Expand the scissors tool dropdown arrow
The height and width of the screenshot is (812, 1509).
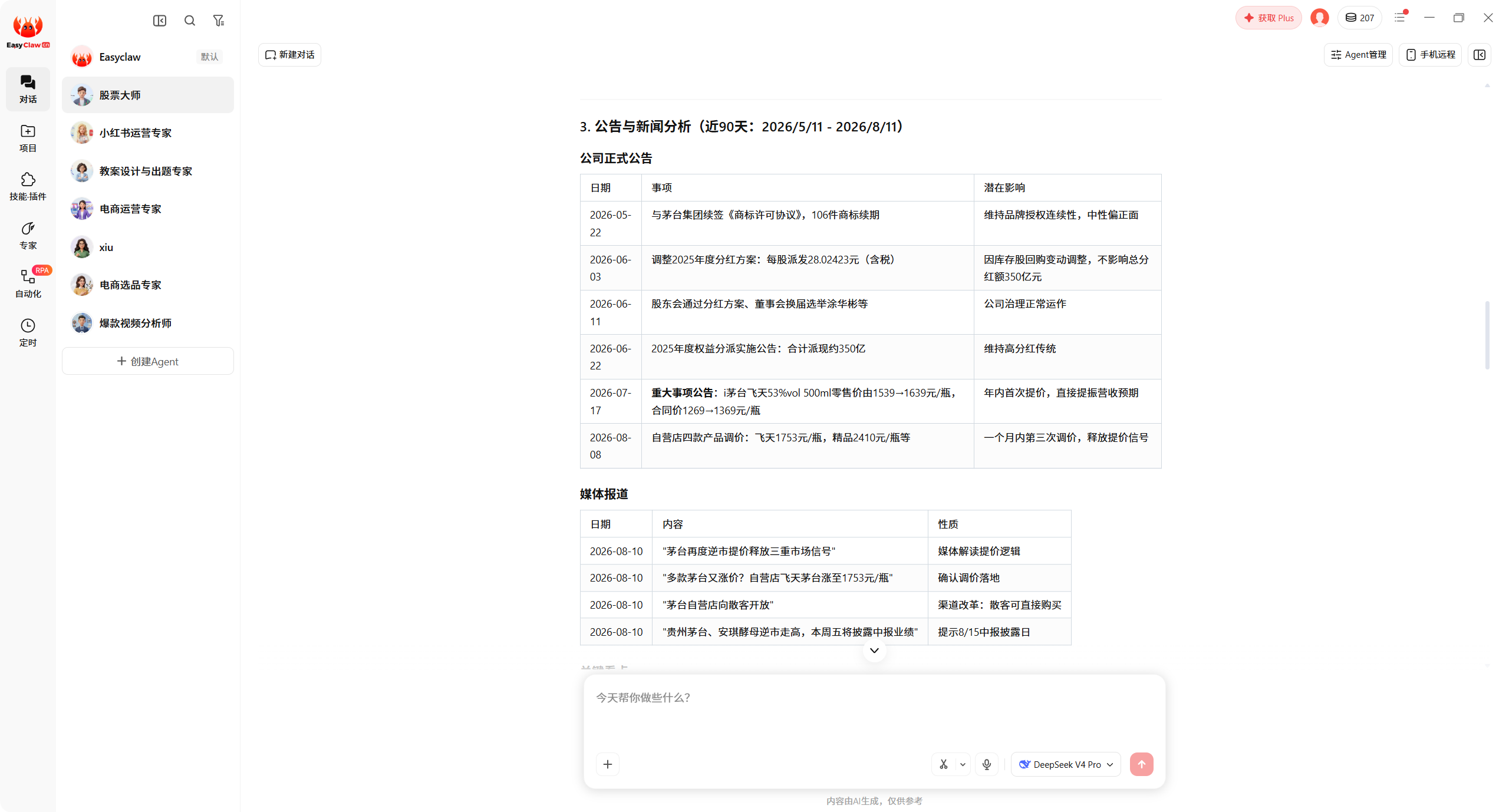pyautogui.click(x=963, y=764)
